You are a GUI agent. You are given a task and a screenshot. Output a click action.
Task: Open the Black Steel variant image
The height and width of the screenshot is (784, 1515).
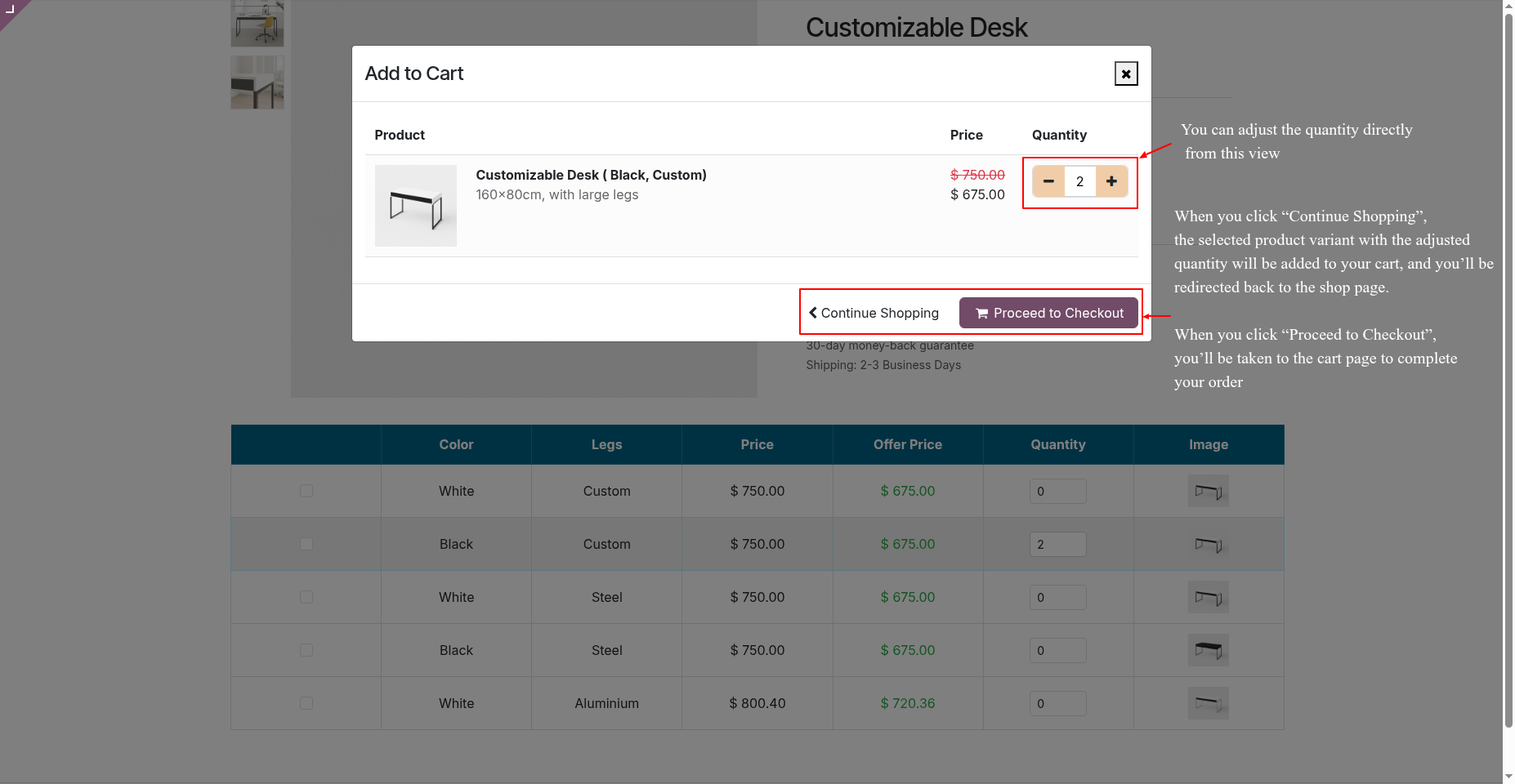pyautogui.click(x=1209, y=650)
